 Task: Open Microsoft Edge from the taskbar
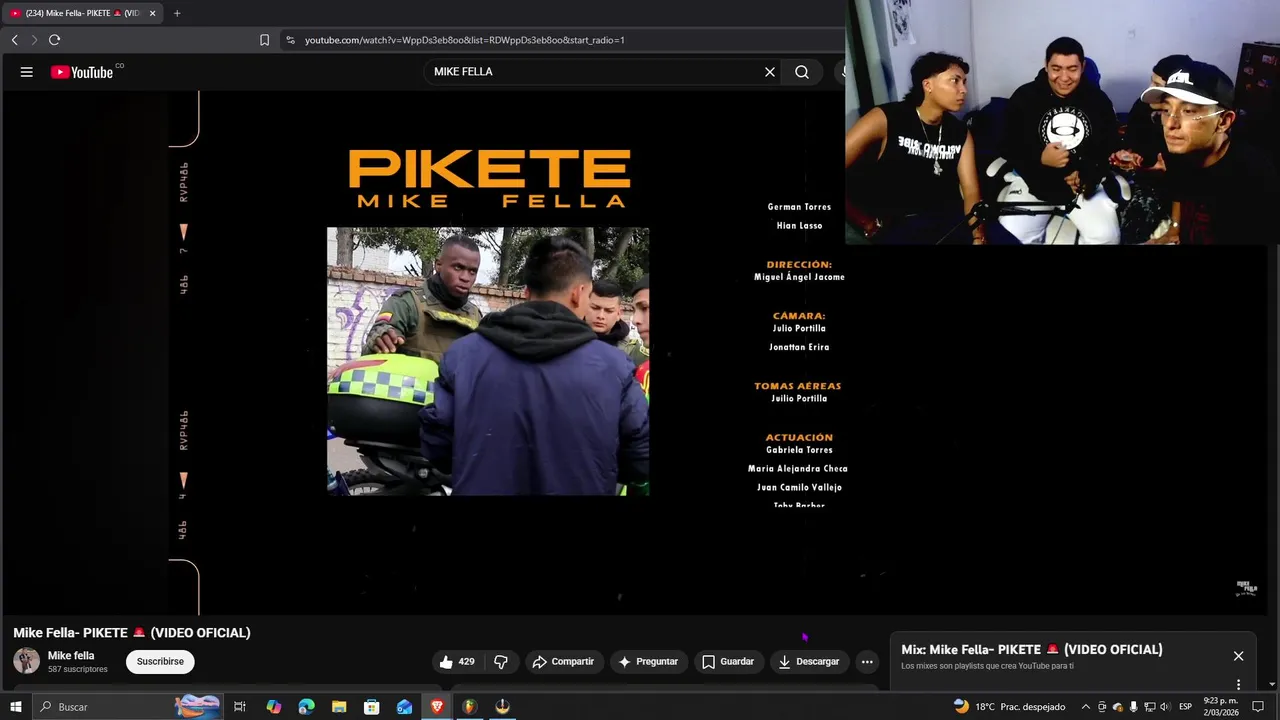click(x=306, y=707)
